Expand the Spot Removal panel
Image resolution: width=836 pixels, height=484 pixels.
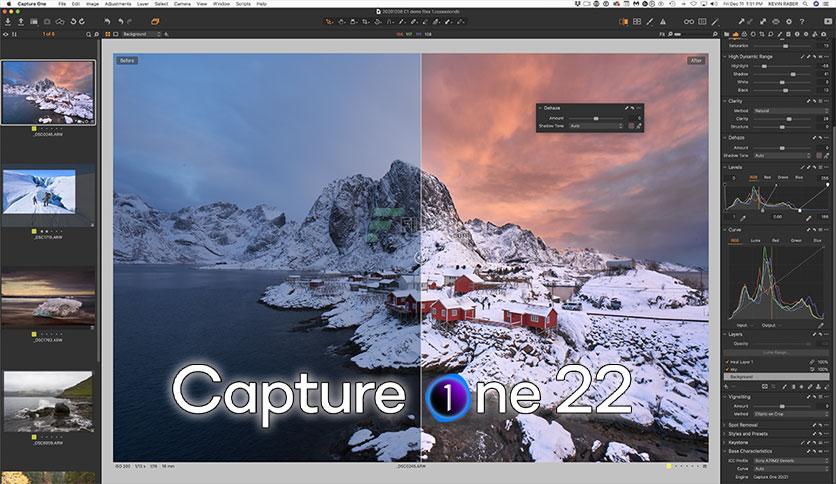pos(743,425)
